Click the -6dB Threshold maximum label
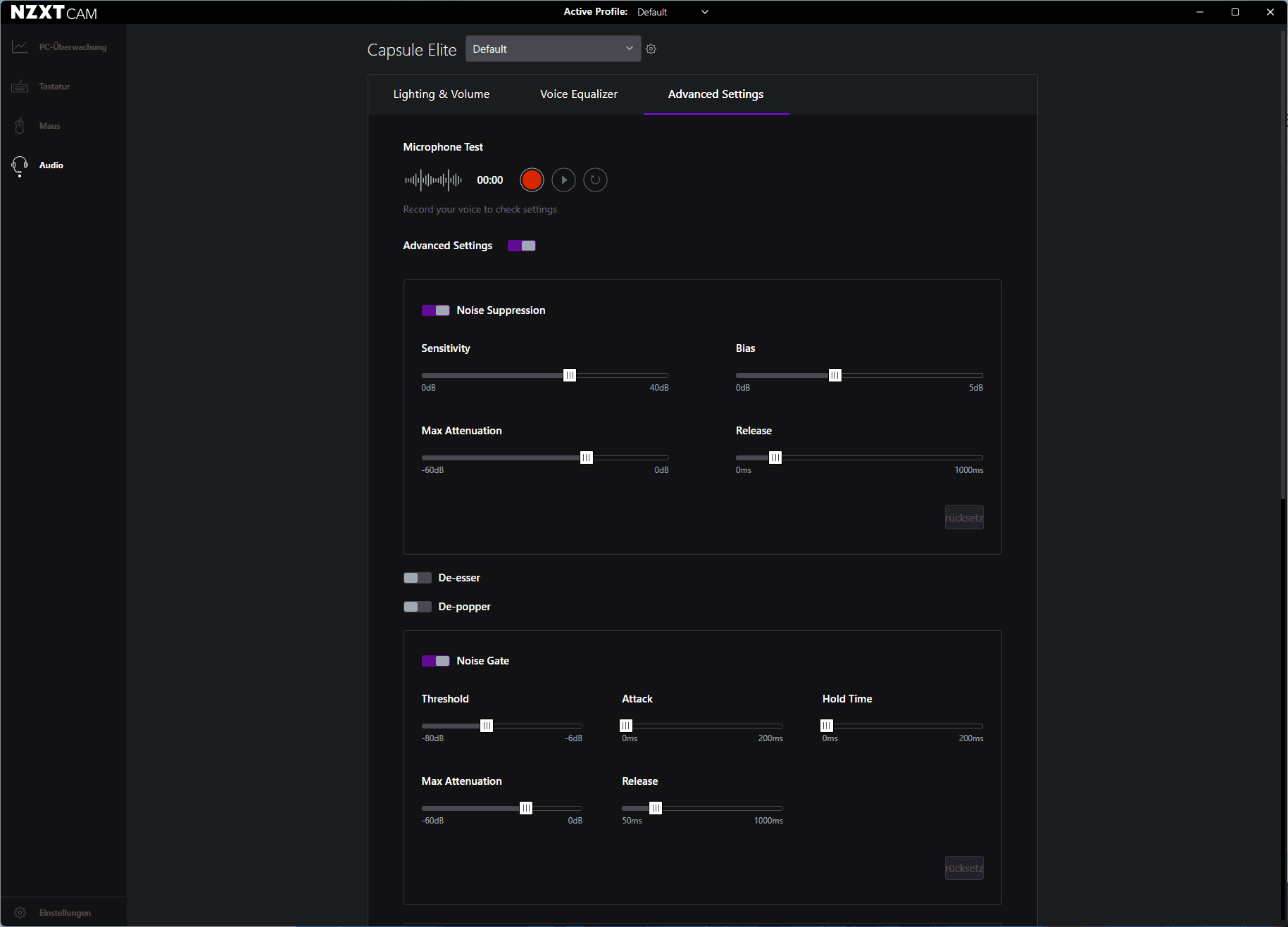The image size is (1288, 927). (574, 738)
